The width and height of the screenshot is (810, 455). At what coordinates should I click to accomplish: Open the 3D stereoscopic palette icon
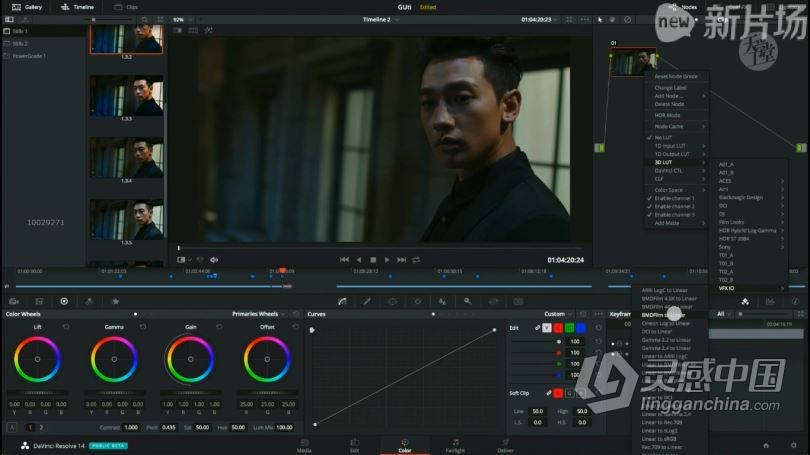click(x=518, y=302)
